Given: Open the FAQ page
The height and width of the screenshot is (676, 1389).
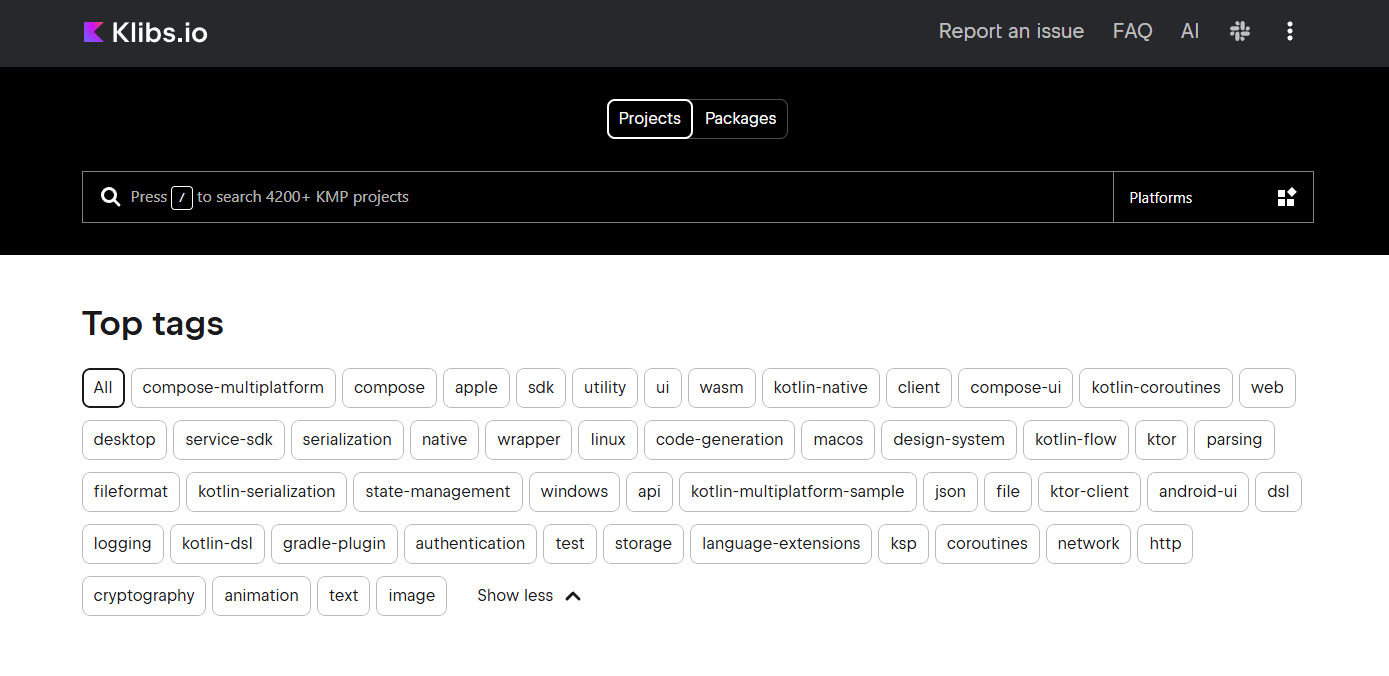Looking at the screenshot, I should pos(1132,31).
